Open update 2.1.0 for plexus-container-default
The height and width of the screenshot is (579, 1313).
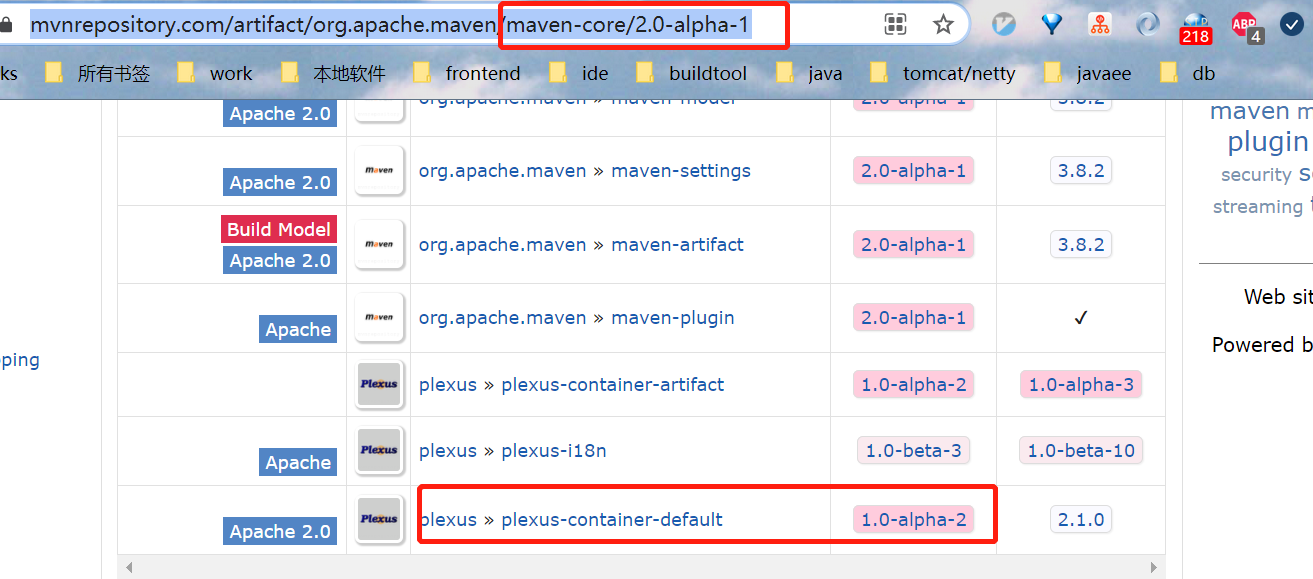[1081, 520]
